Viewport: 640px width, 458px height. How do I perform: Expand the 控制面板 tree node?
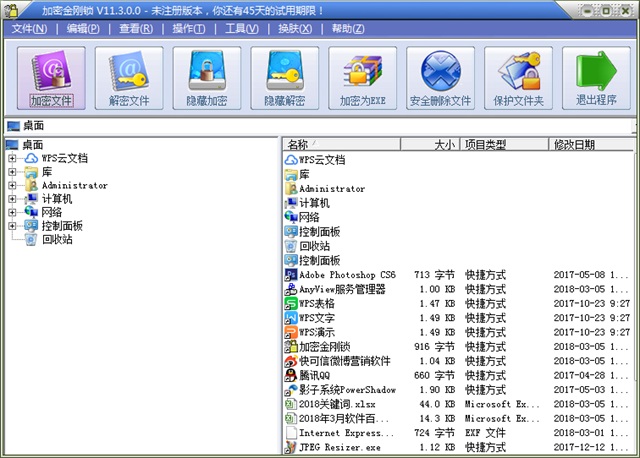12,226
